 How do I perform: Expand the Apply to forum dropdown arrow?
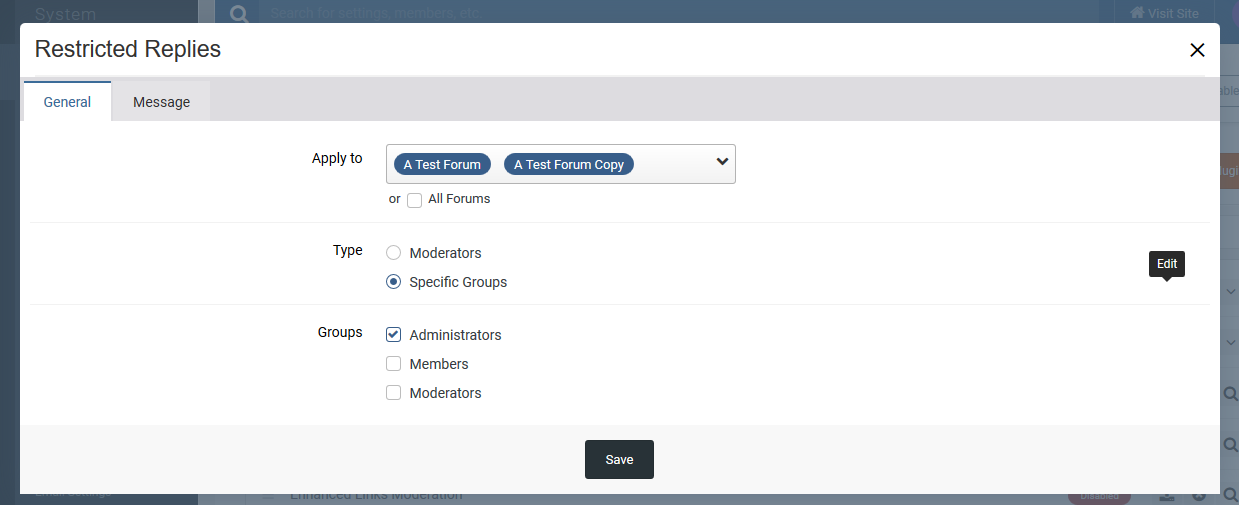point(723,163)
